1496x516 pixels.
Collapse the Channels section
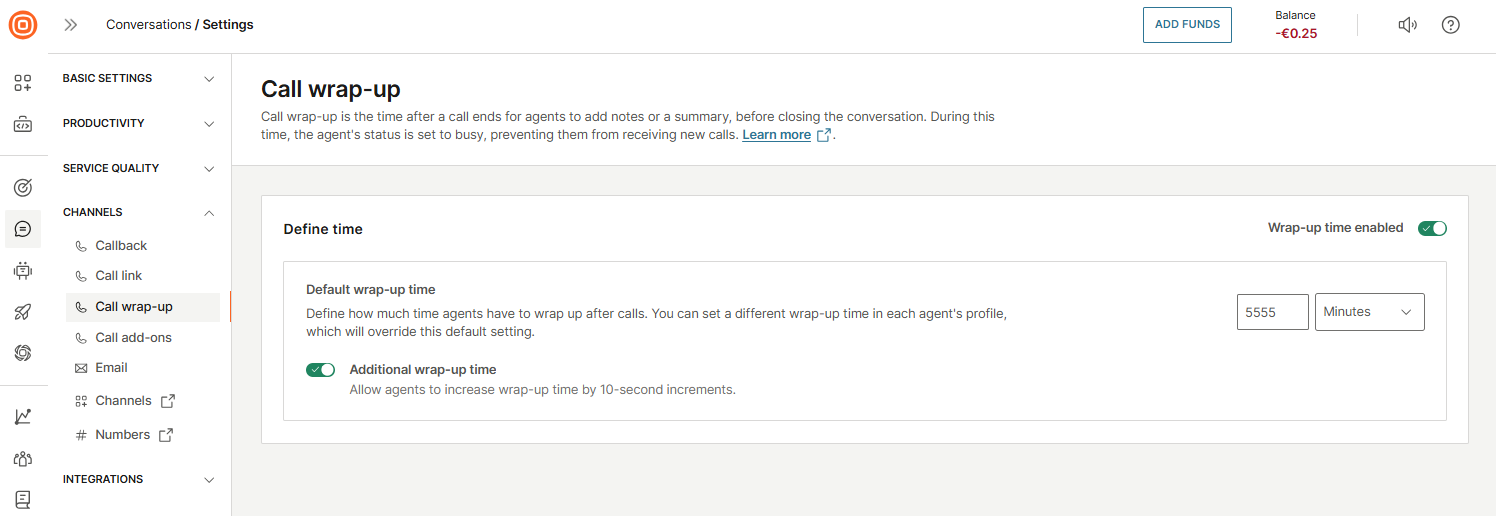[138, 212]
